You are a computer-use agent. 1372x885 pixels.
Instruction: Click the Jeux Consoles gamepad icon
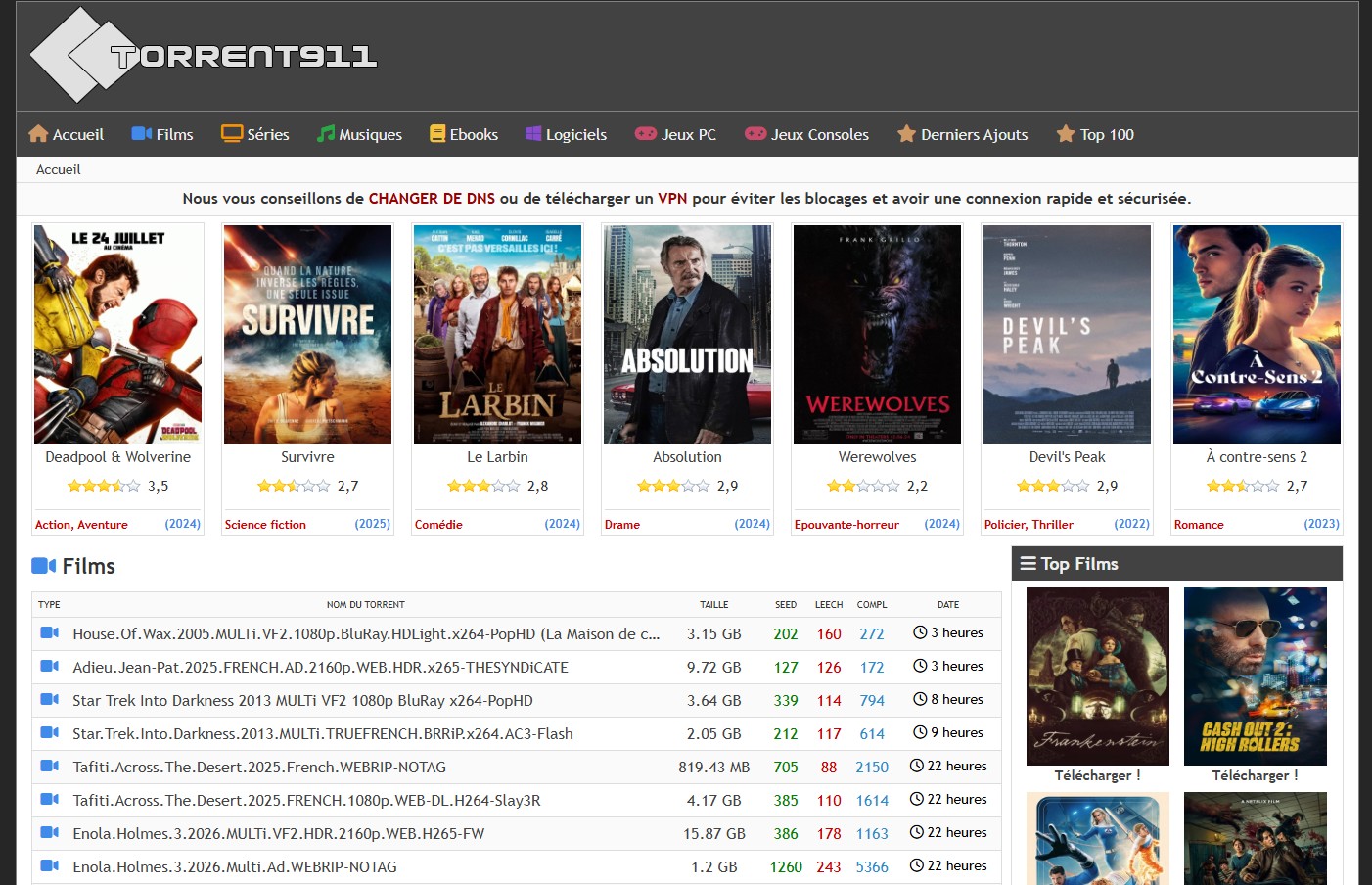pyautogui.click(x=755, y=134)
